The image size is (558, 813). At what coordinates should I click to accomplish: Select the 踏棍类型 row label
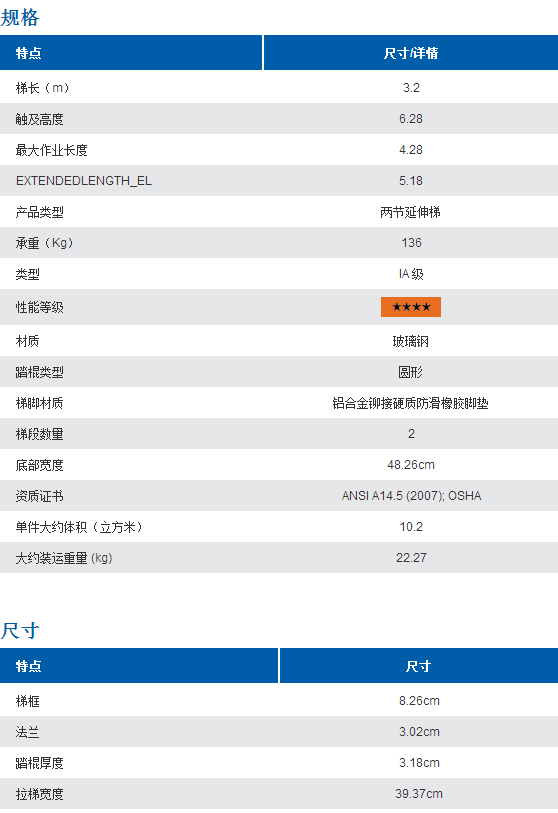[39, 372]
